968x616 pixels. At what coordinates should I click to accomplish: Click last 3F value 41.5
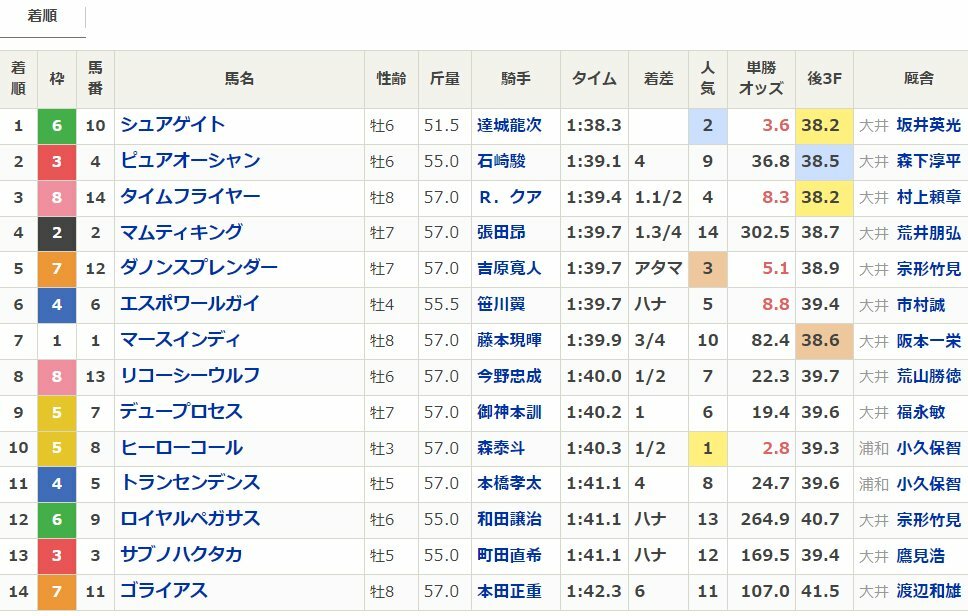coord(820,591)
